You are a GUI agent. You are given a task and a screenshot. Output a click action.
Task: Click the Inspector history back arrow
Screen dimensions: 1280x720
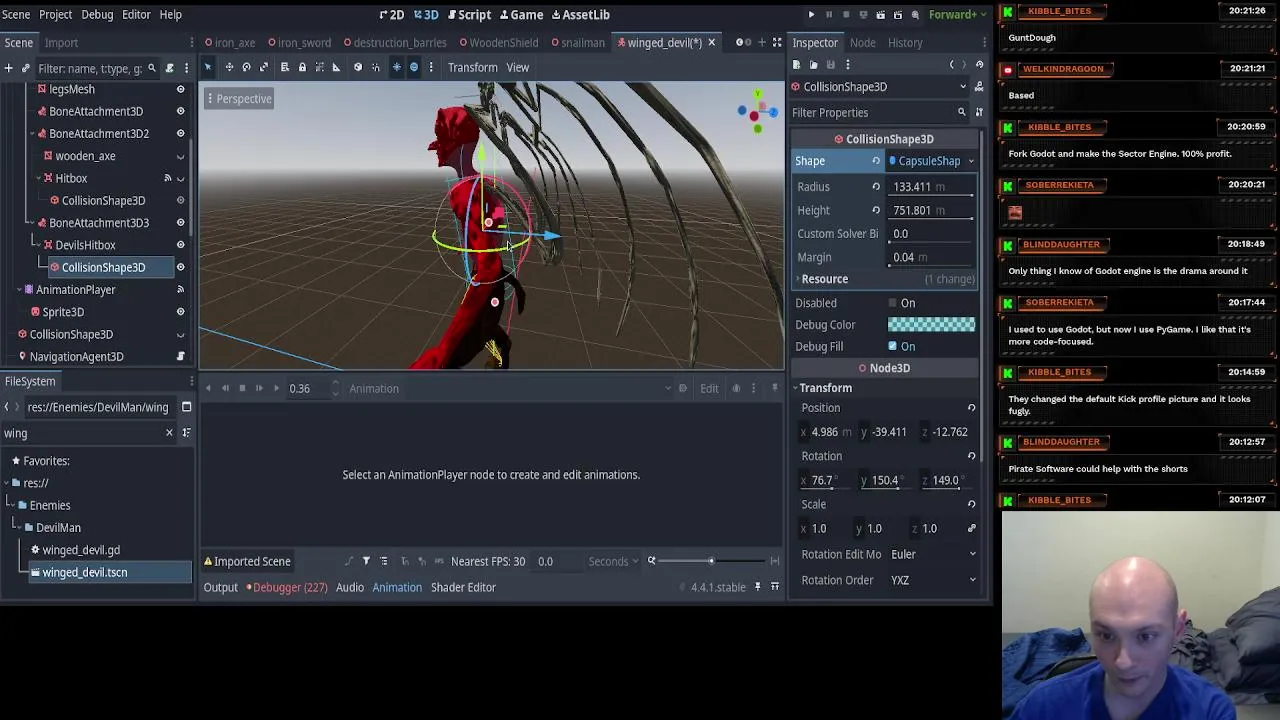(x=952, y=65)
